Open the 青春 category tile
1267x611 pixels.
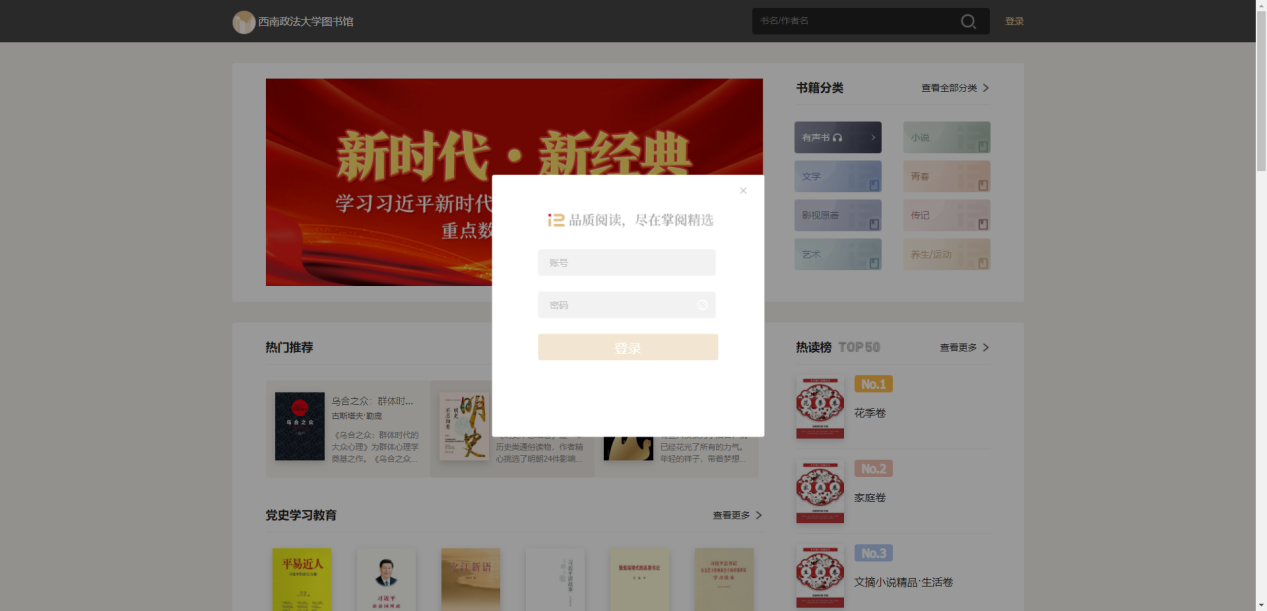pyautogui.click(x=946, y=176)
